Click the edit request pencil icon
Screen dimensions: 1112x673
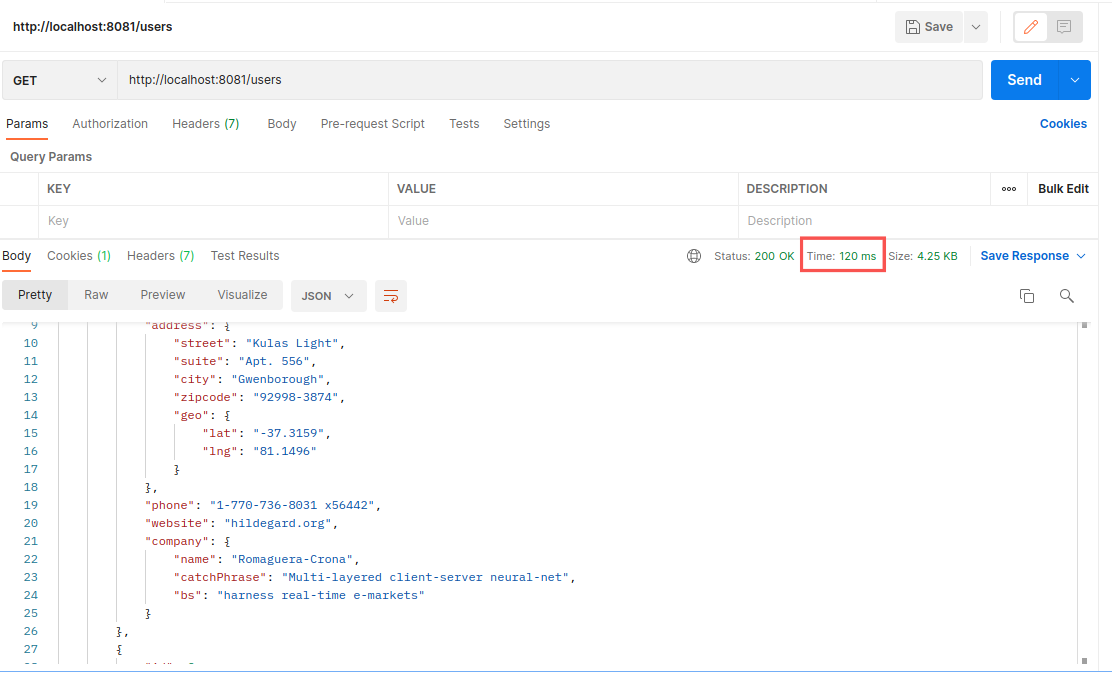point(1029,27)
